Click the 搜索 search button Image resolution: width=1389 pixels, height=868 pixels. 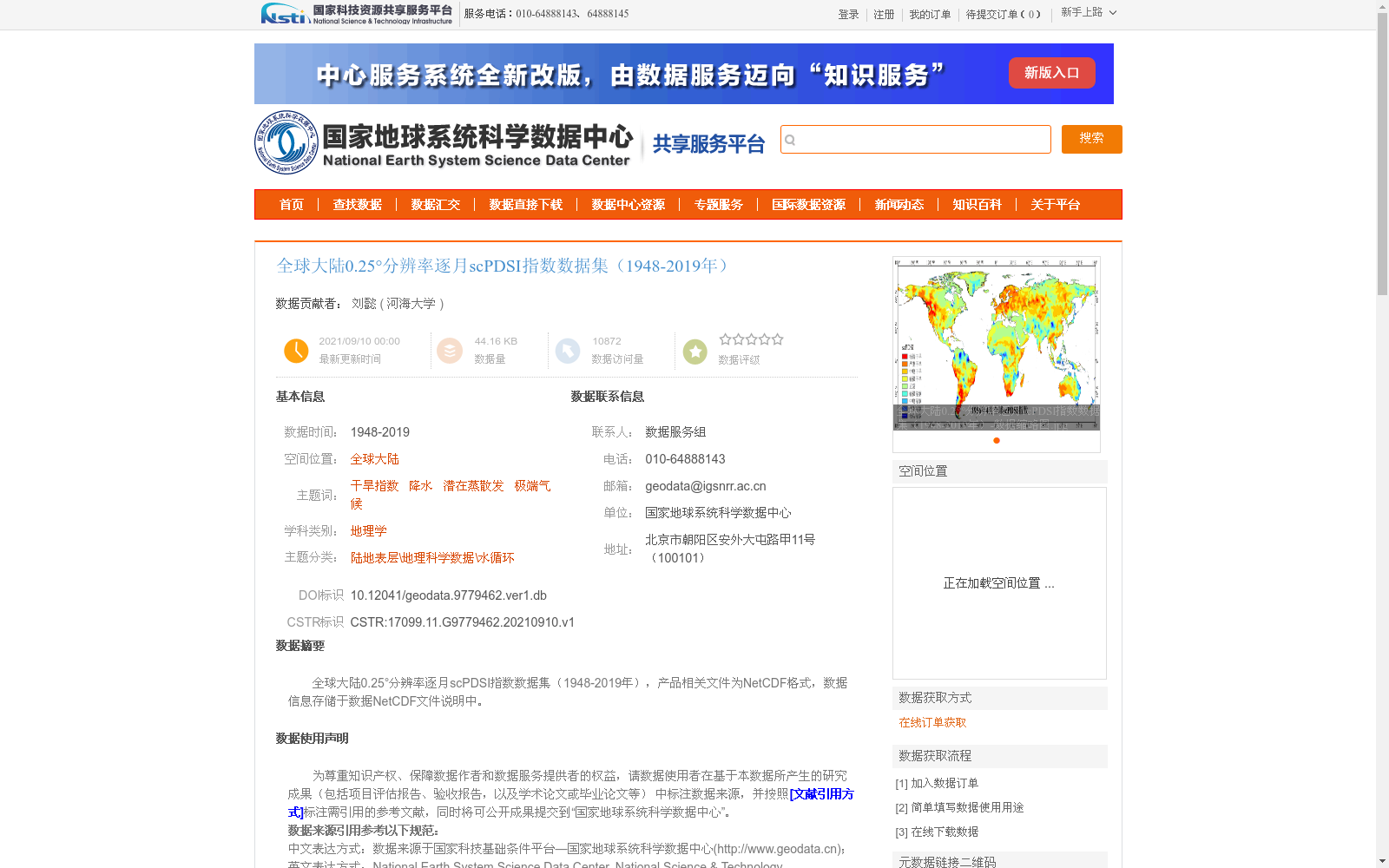point(1092,139)
